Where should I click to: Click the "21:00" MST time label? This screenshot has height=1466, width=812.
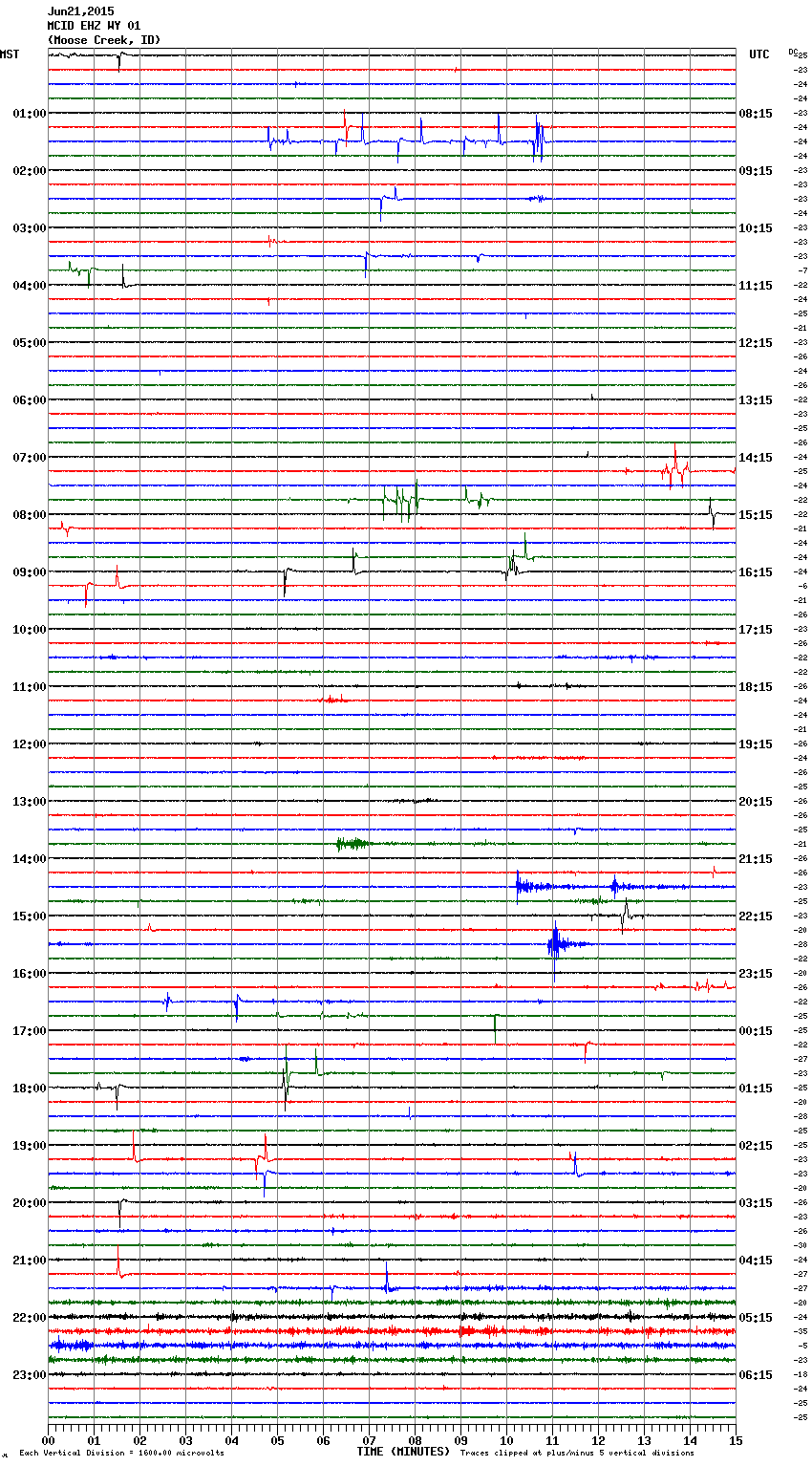tap(30, 1261)
